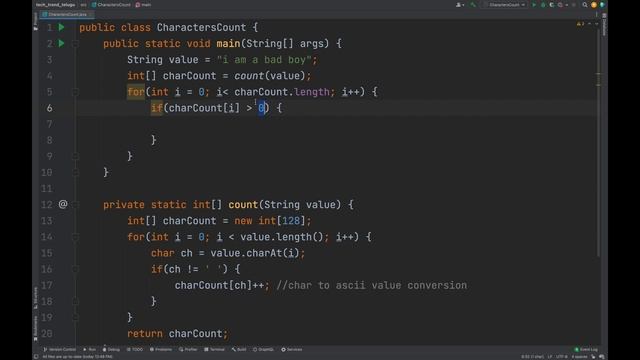The height and width of the screenshot is (360, 640).
Task: Click the warnings indicator at editor top right
Action: (580, 24)
